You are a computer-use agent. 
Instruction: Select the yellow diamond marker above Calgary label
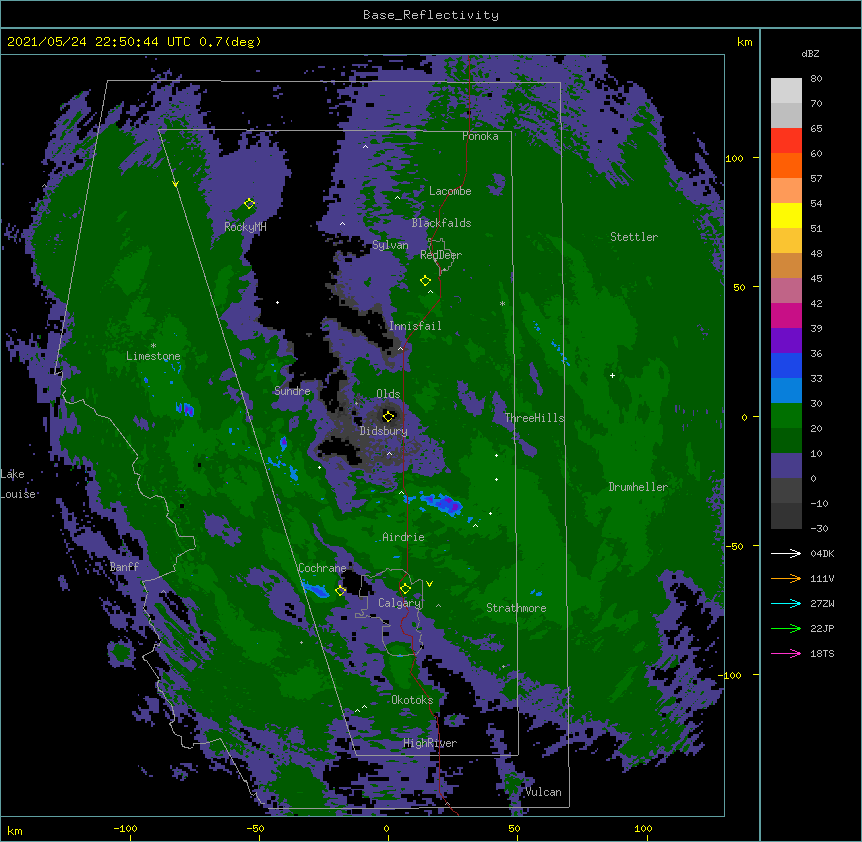[405, 589]
